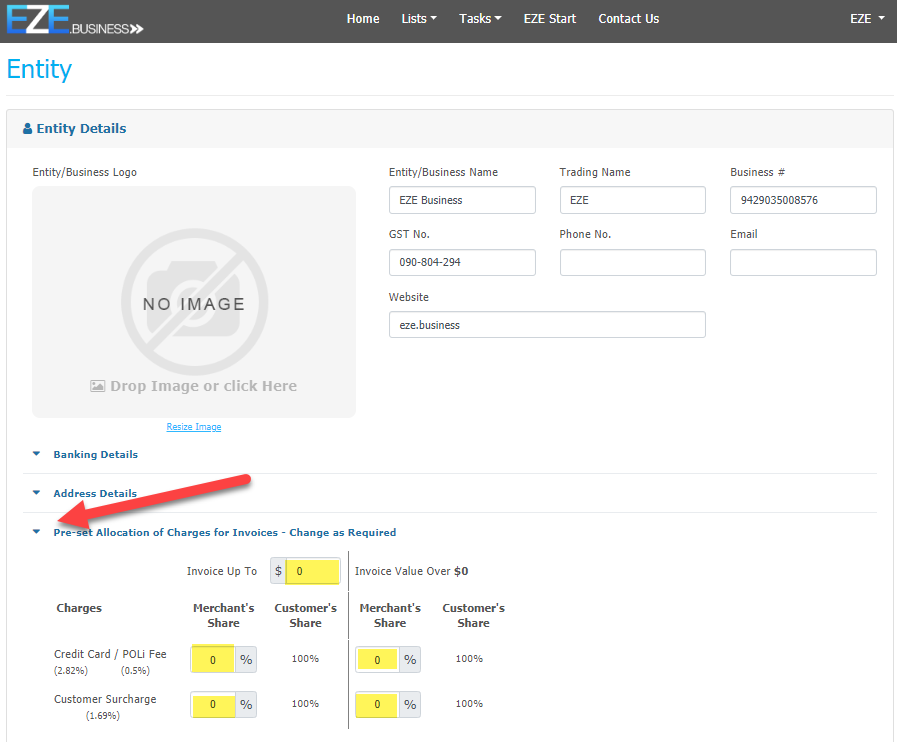Focus the Business # field
Viewport: 897px width, 742px height.
pyautogui.click(x=803, y=200)
